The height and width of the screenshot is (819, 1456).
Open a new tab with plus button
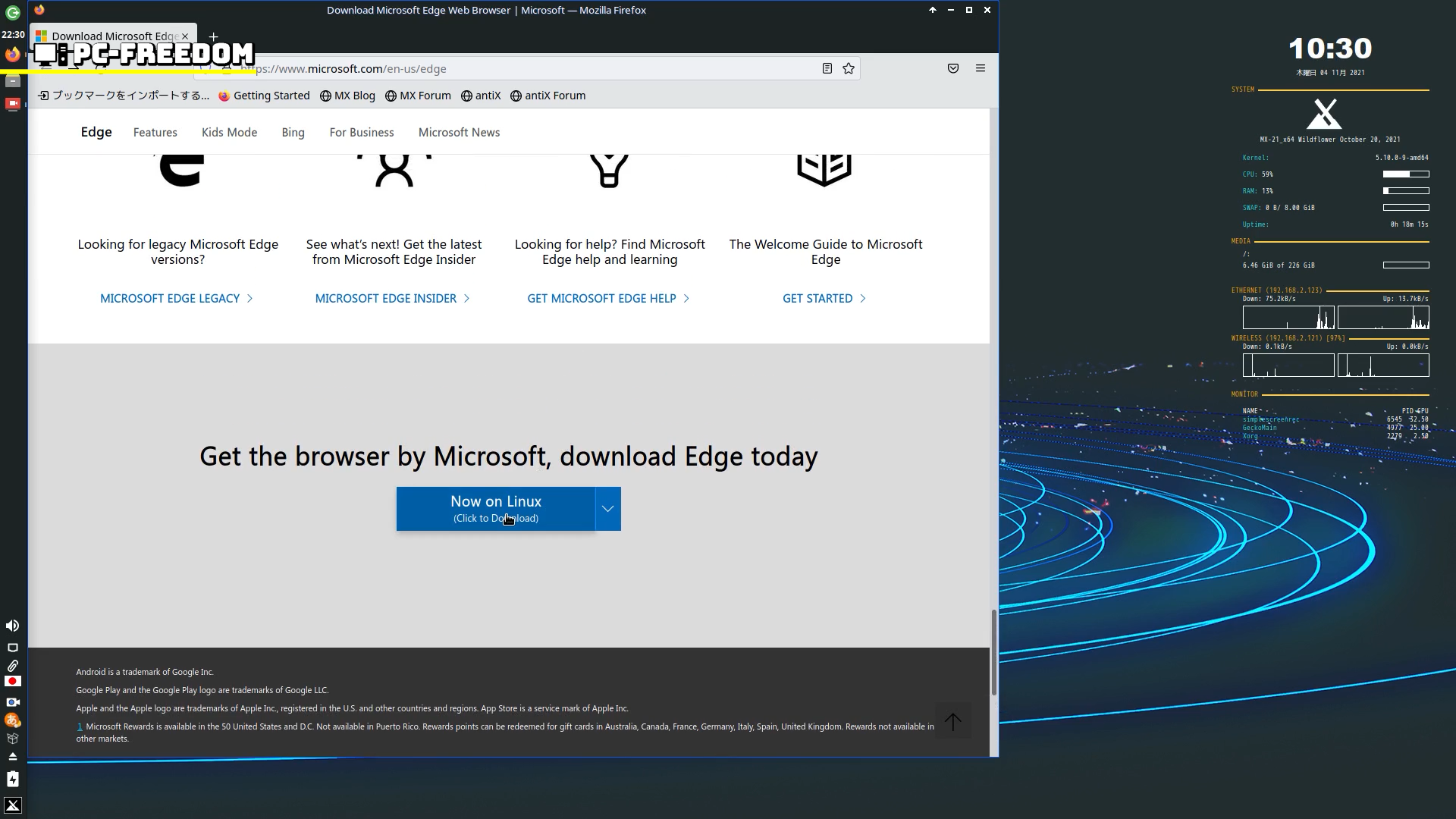pos(213,36)
